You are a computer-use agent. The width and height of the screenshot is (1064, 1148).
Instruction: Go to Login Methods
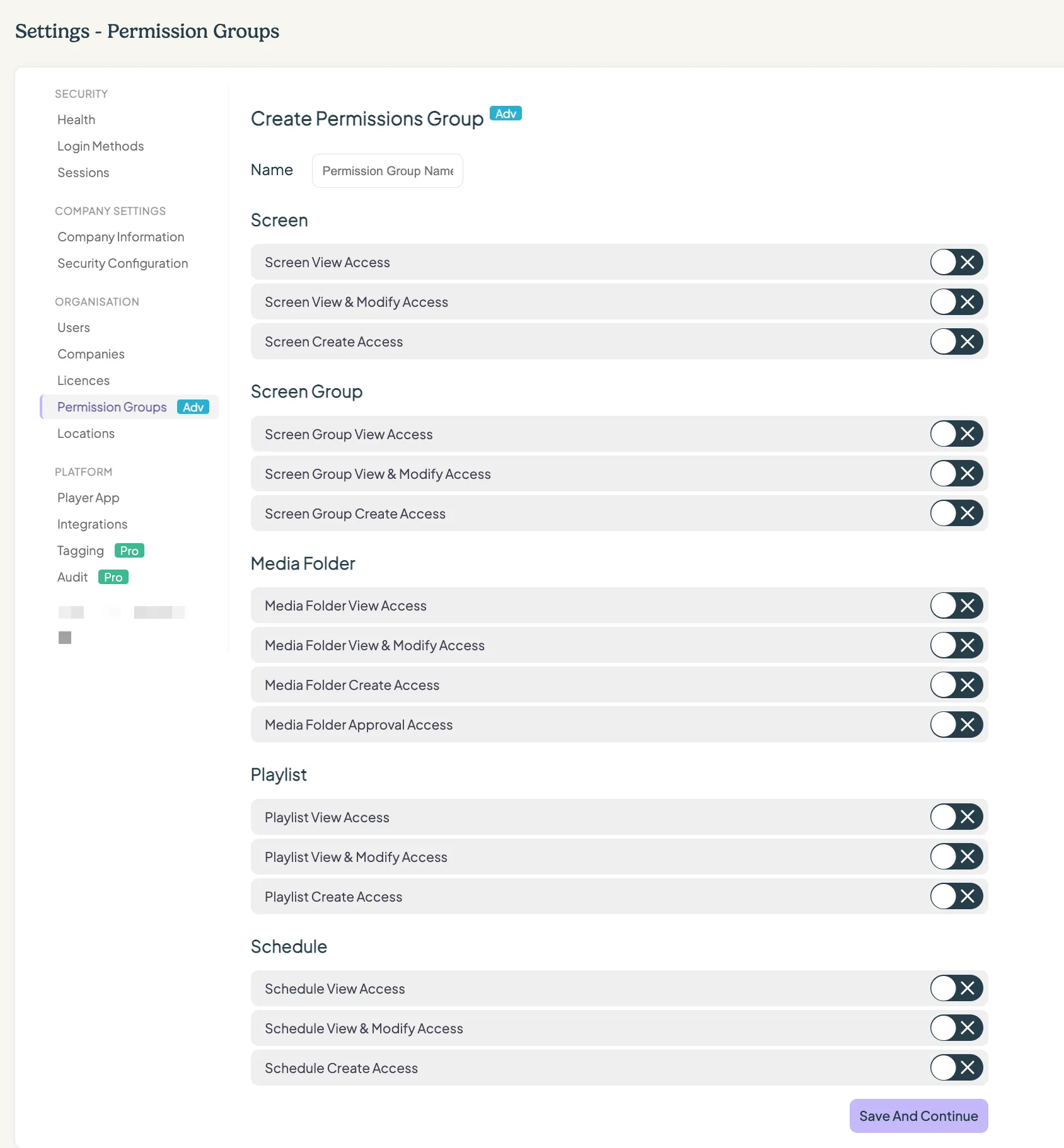click(x=101, y=146)
